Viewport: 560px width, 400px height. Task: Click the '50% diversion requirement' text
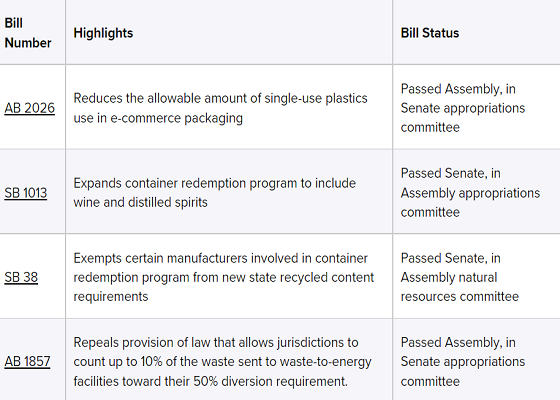(x=270, y=381)
